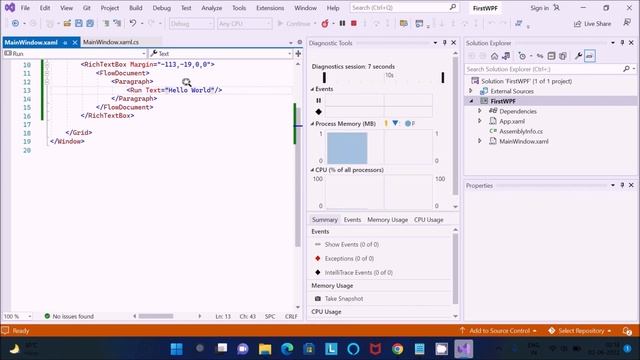
Task: Open the File menu
Action: coord(25,8)
